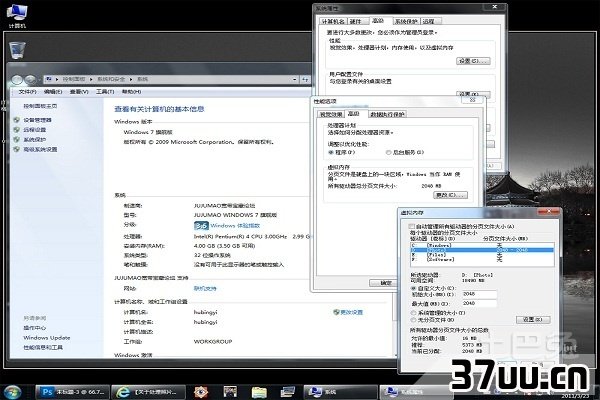Open 操作中心 in the See also list
The height and width of the screenshot is (400, 600).
(34, 328)
